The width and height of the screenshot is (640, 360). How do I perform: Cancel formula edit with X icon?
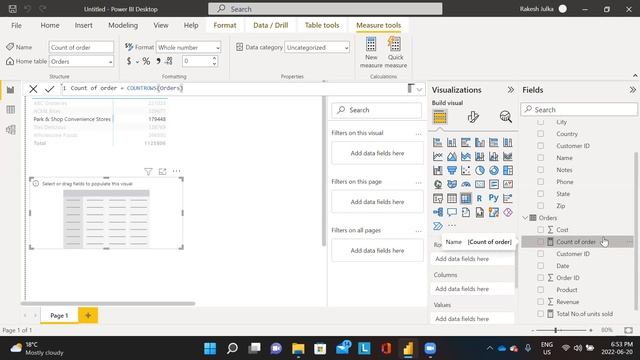(x=33, y=89)
